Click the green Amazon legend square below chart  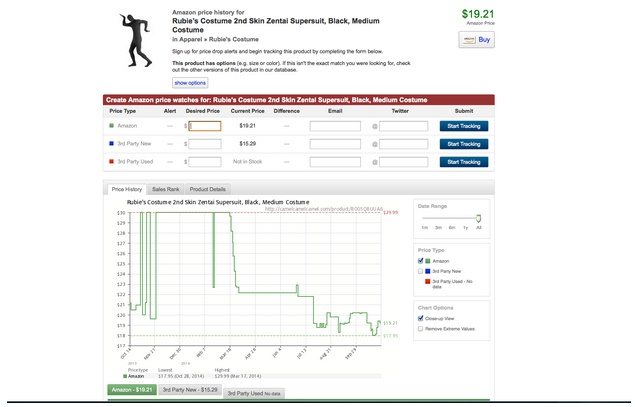pyautogui.click(x=125, y=376)
